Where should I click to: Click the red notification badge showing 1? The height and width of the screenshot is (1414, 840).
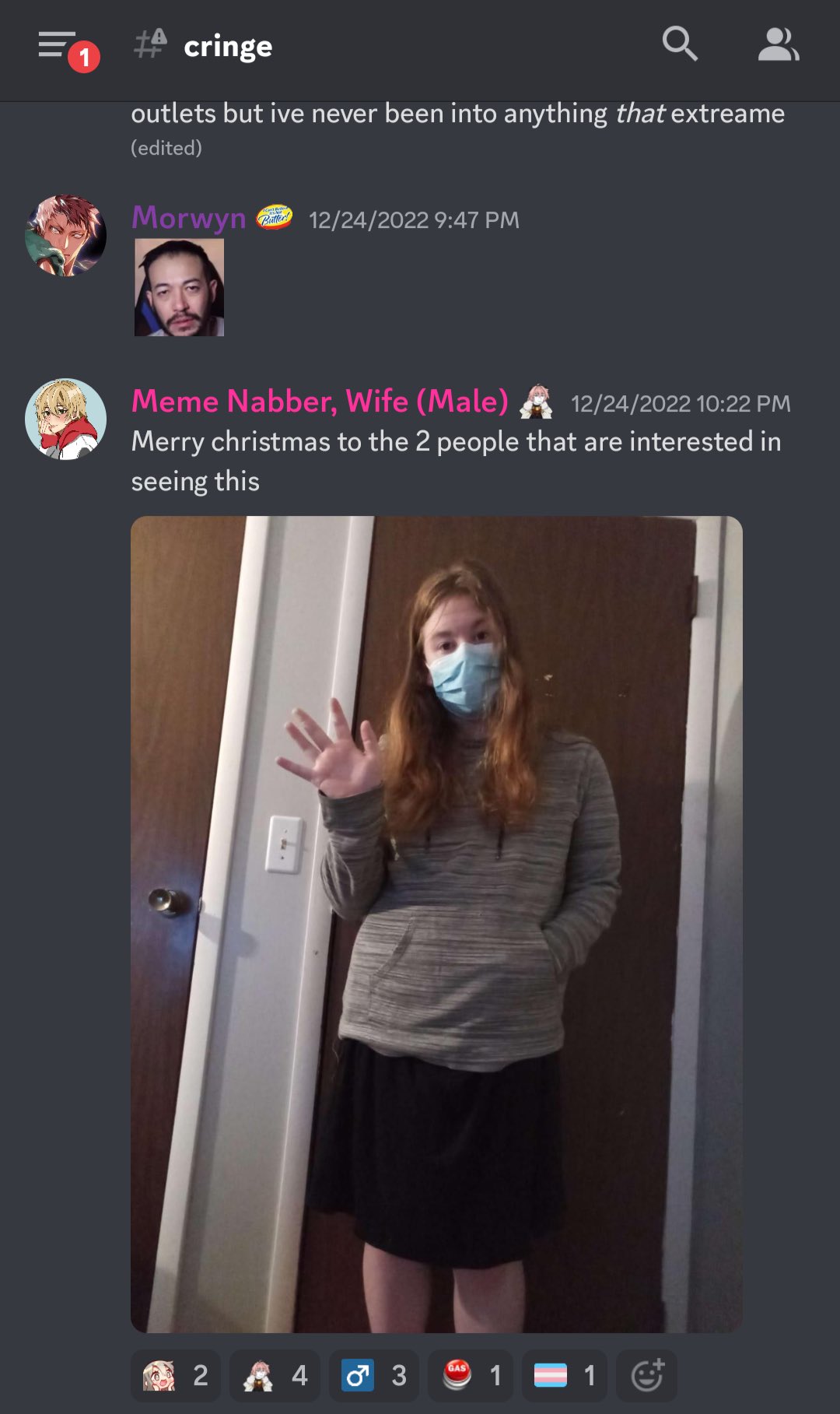(84, 57)
